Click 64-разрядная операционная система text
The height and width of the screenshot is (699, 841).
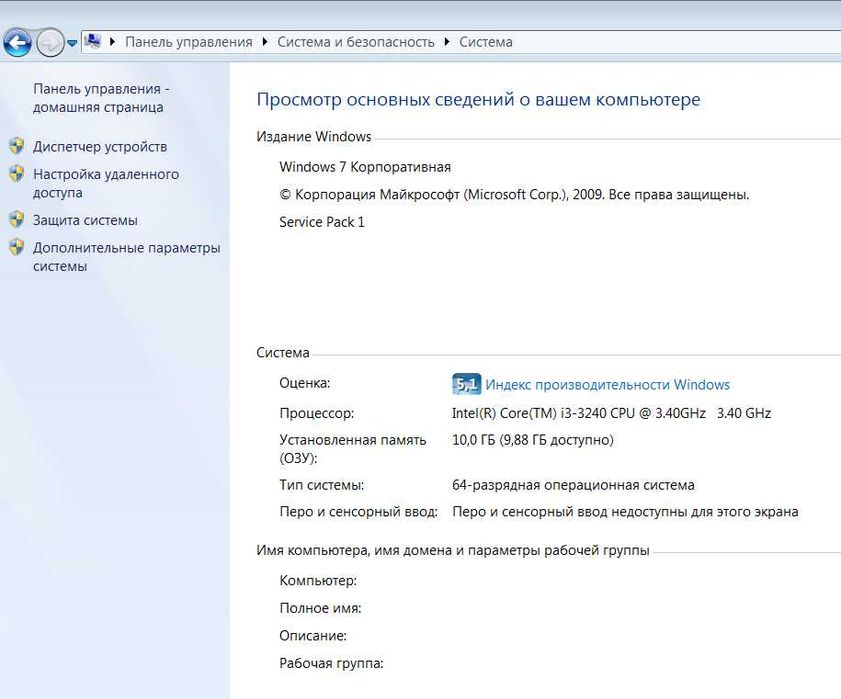573,485
